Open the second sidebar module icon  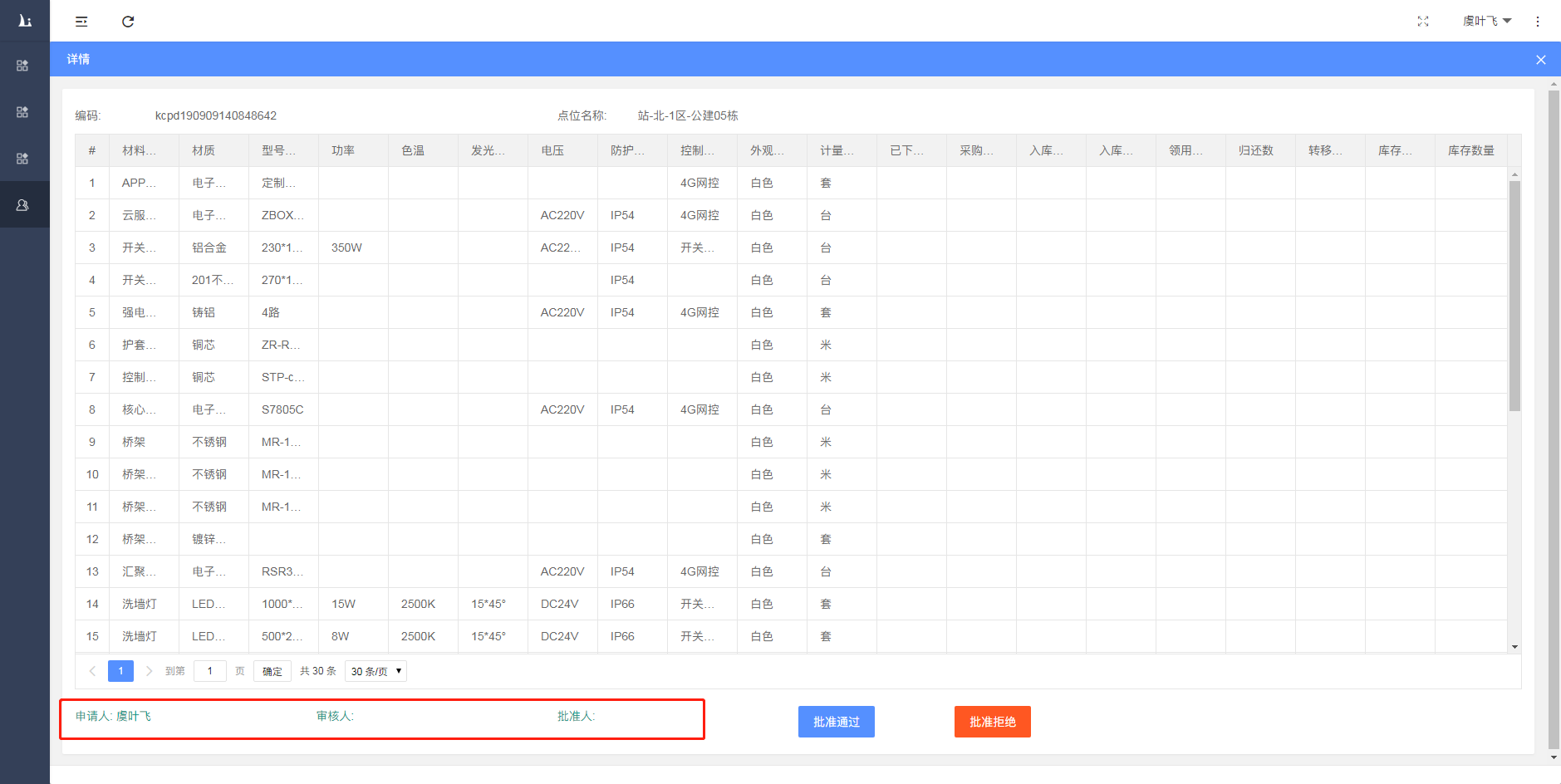click(23, 112)
